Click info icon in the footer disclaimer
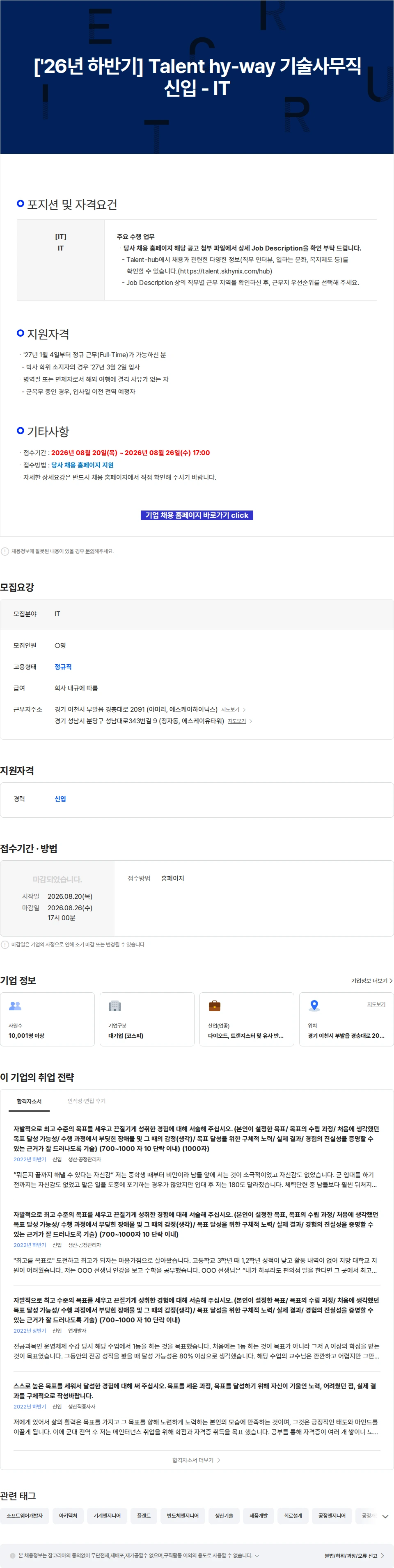Viewport: 394px width, 1568px height. [x=13, y=1555]
